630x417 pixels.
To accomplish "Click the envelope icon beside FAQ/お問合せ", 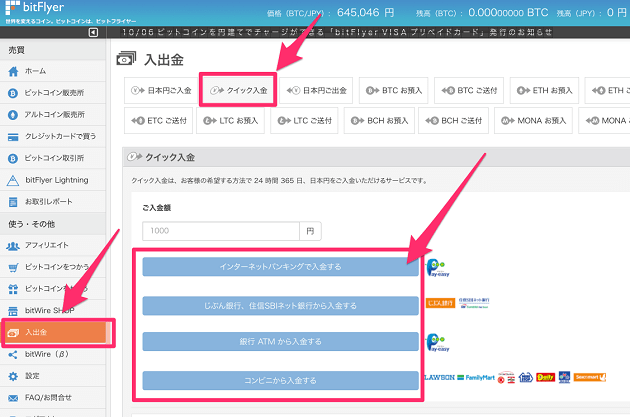I will (x=13, y=398).
